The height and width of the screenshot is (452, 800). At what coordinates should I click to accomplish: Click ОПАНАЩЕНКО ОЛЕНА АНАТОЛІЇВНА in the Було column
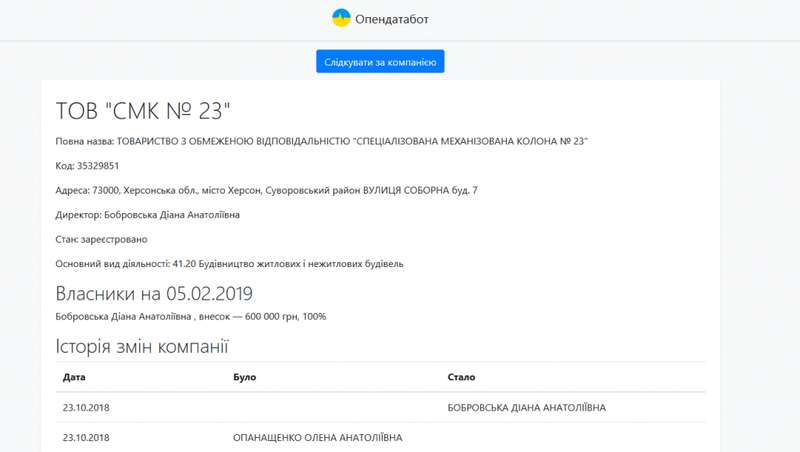(x=317, y=438)
